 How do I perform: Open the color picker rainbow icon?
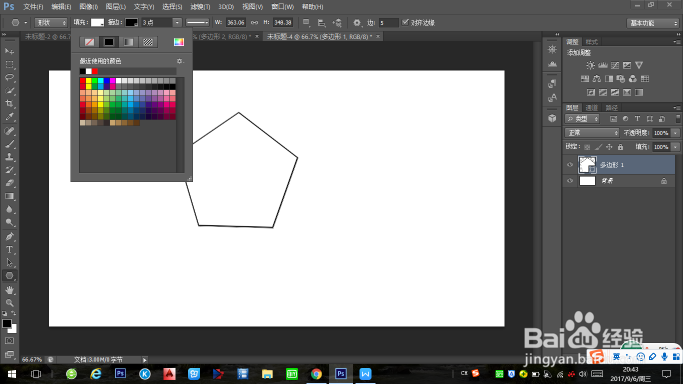(179, 42)
